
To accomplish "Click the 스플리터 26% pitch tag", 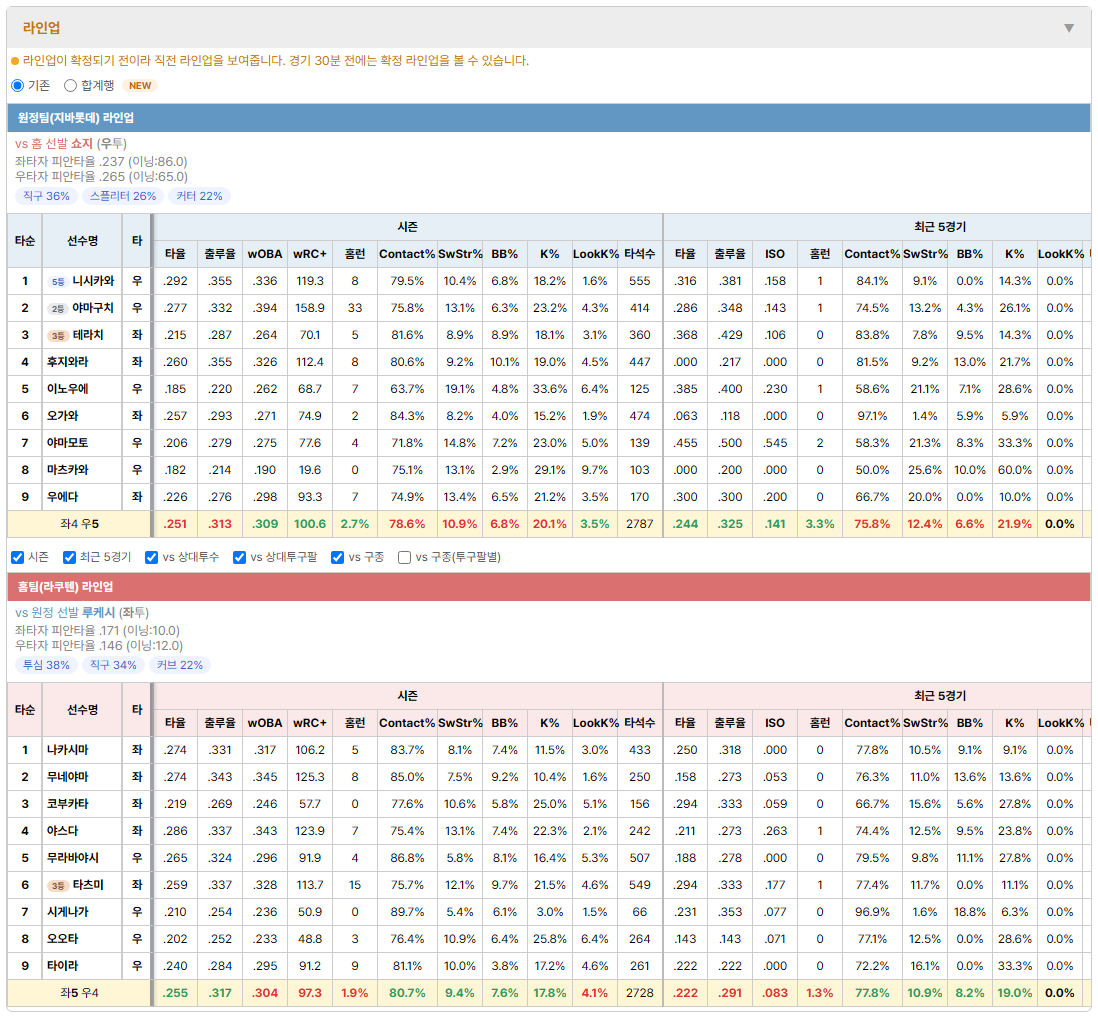I will (x=123, y=196).
